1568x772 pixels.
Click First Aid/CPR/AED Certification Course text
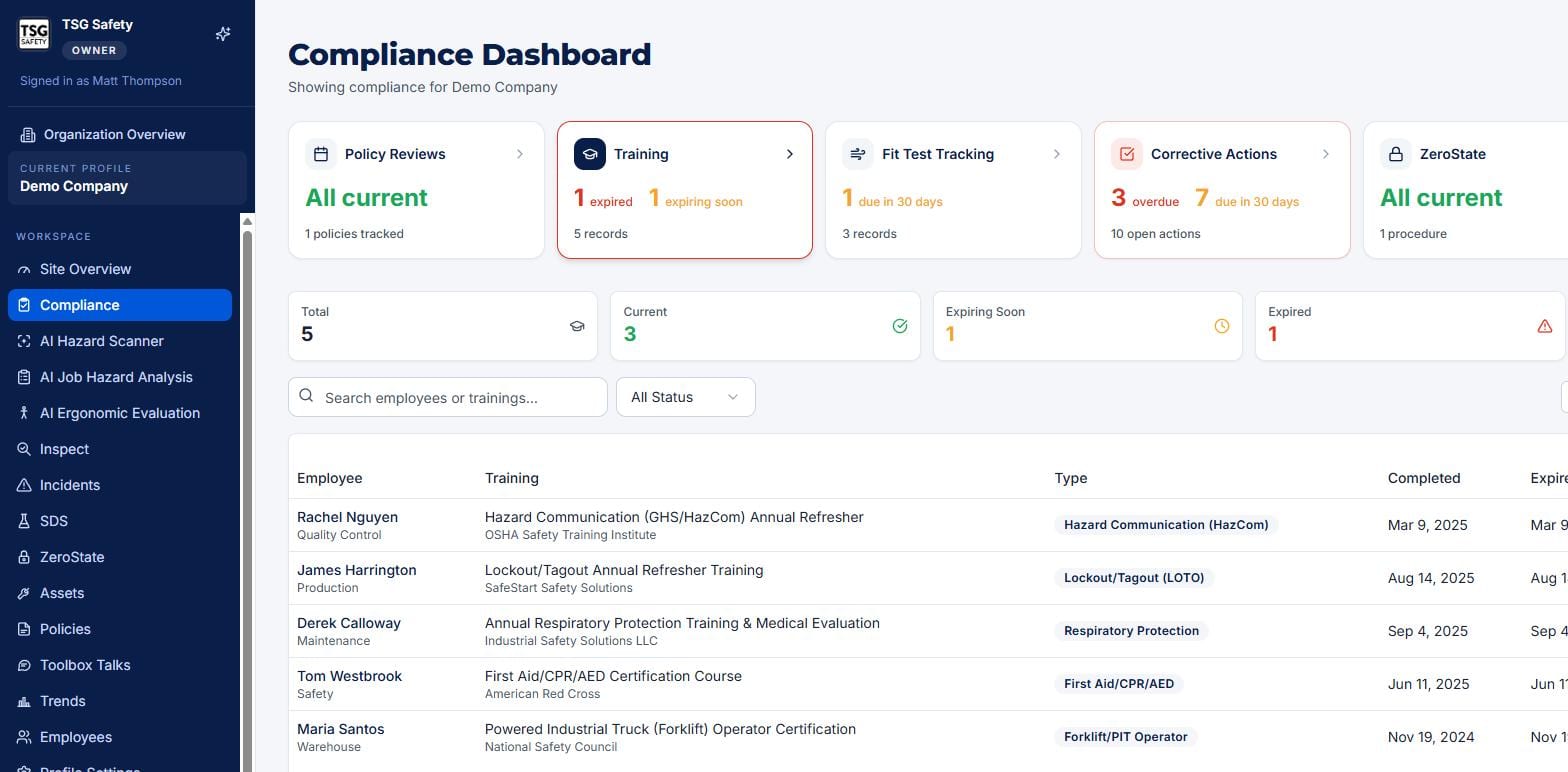(613, 676)
